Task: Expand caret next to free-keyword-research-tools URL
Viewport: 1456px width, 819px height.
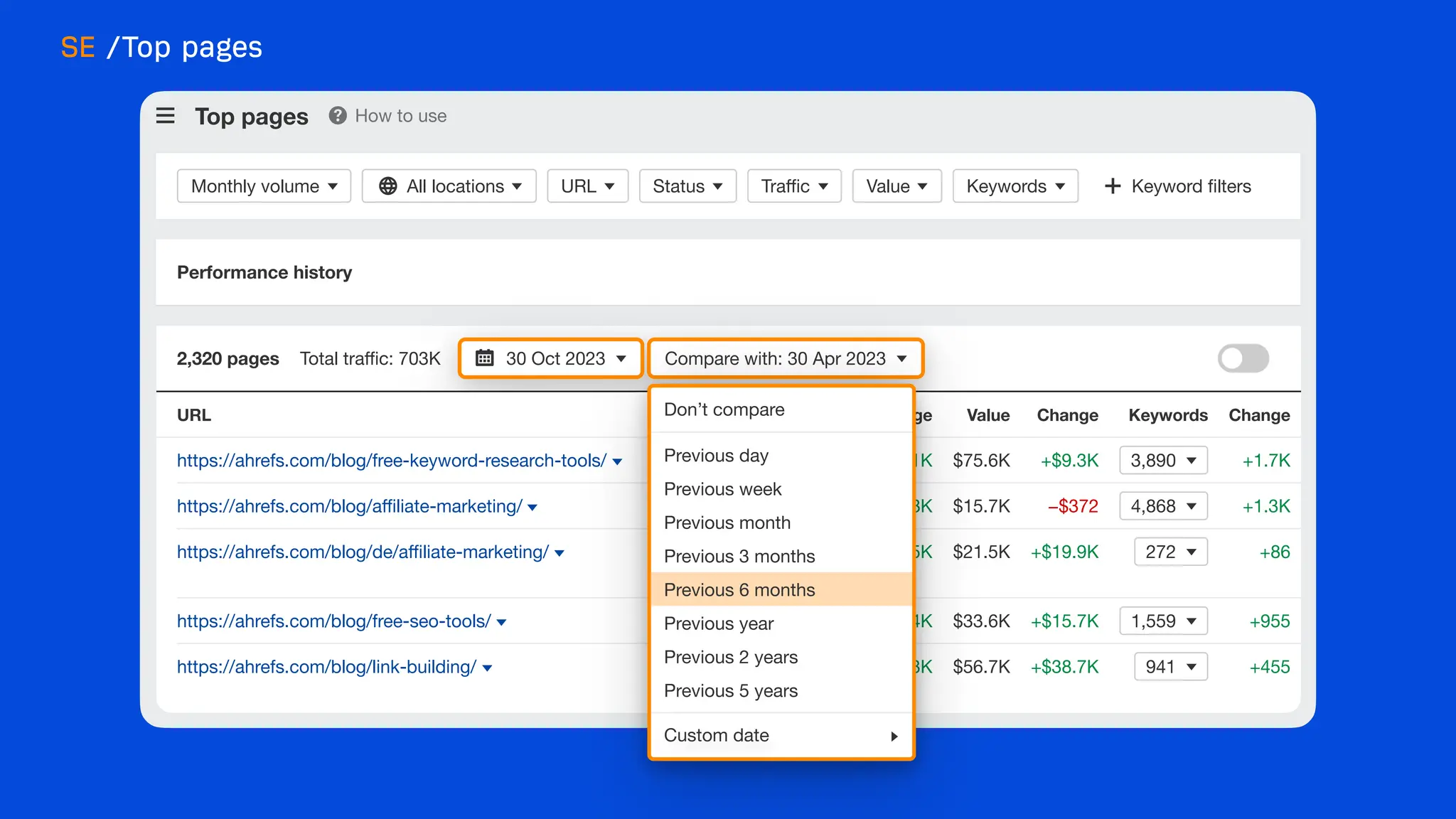Action: [x=617, y=462]
